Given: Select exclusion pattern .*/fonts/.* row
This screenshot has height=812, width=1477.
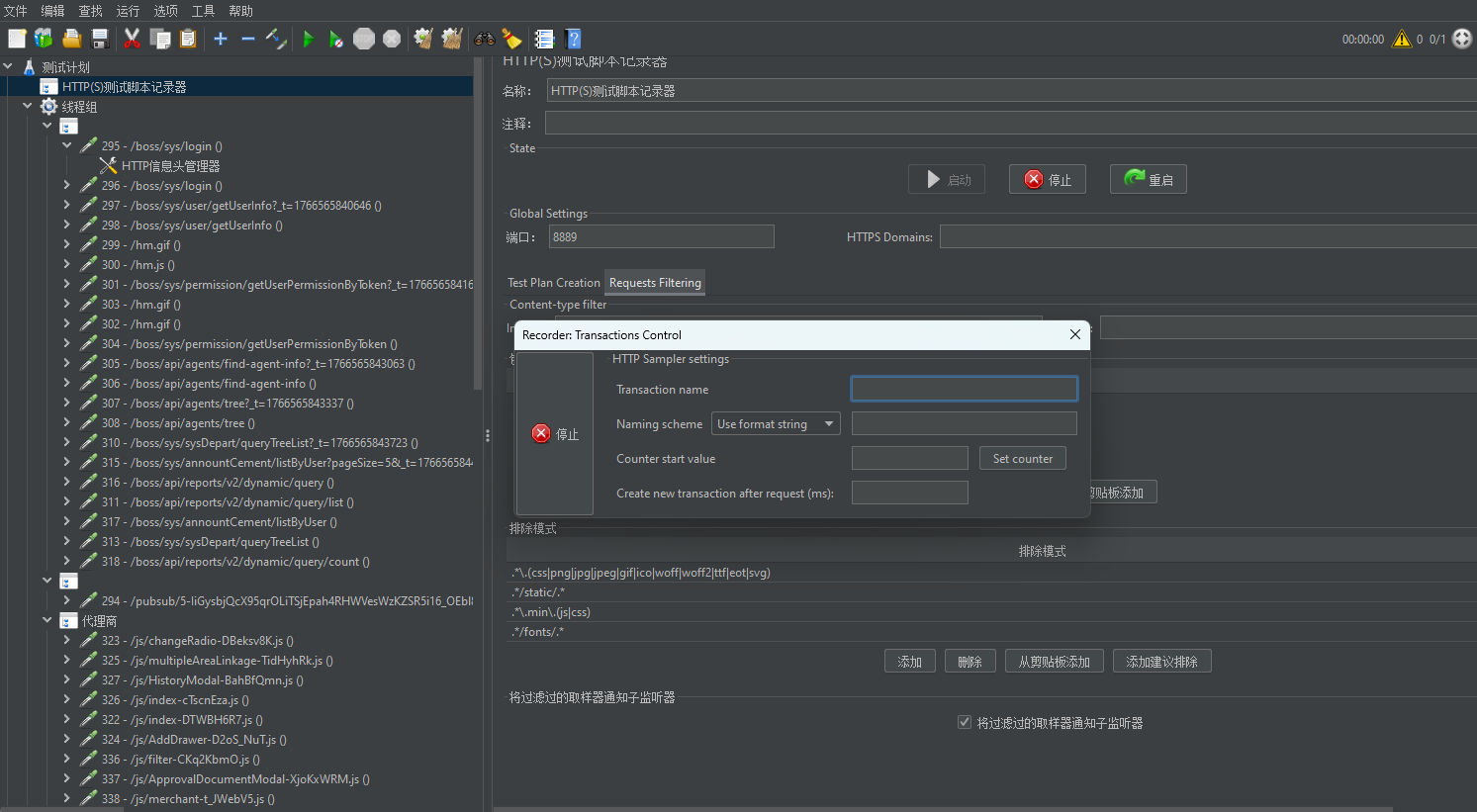Looking at the screenshot, I should (x=991, y=632).
